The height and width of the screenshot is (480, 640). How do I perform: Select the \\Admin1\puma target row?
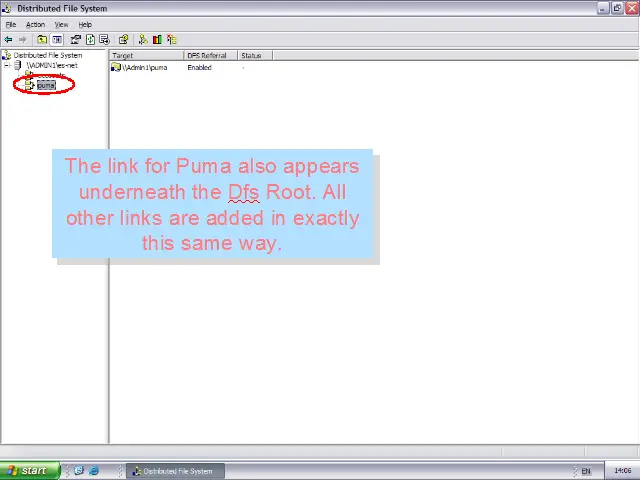(x=145, y=68)
